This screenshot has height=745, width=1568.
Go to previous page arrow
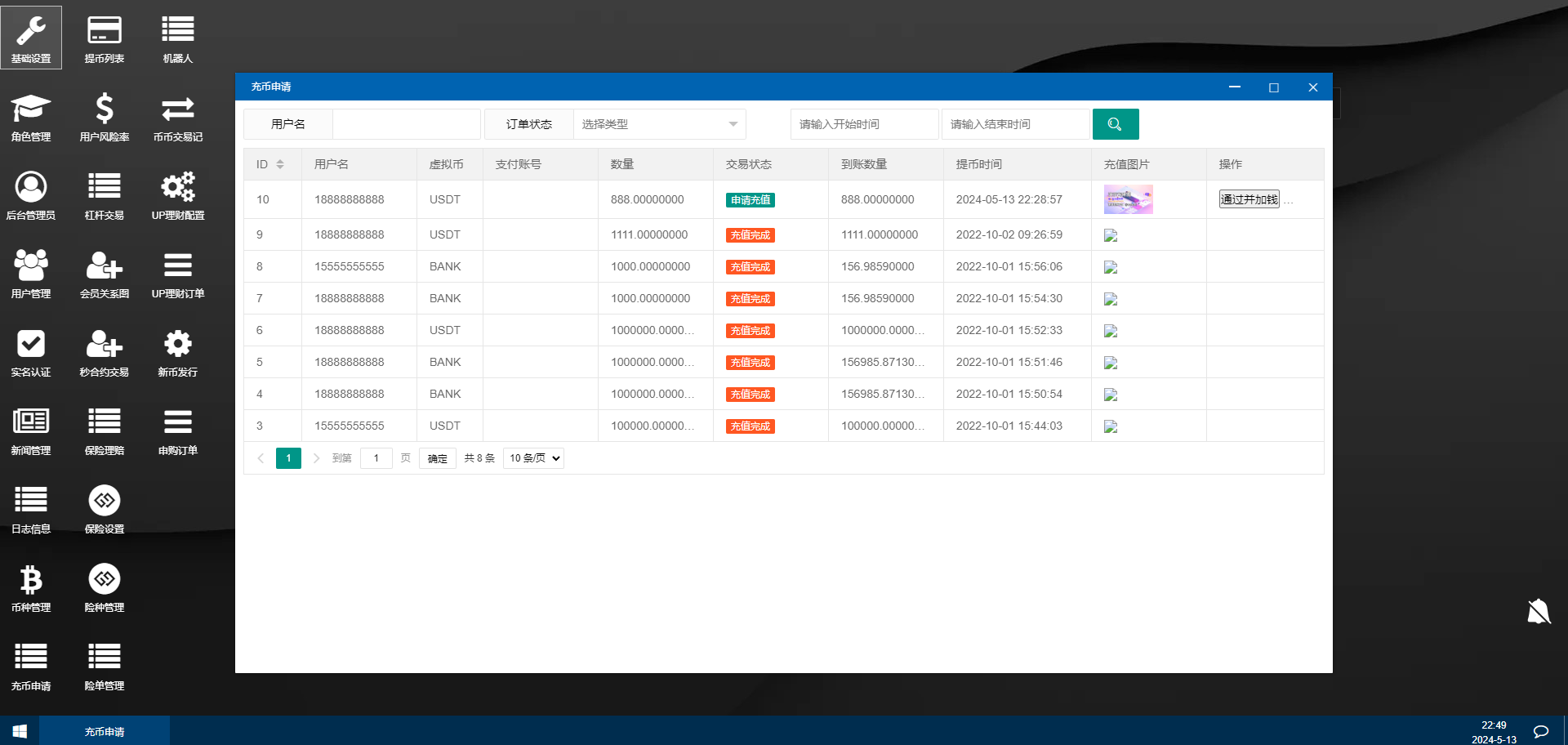click(x=261, y=458)
